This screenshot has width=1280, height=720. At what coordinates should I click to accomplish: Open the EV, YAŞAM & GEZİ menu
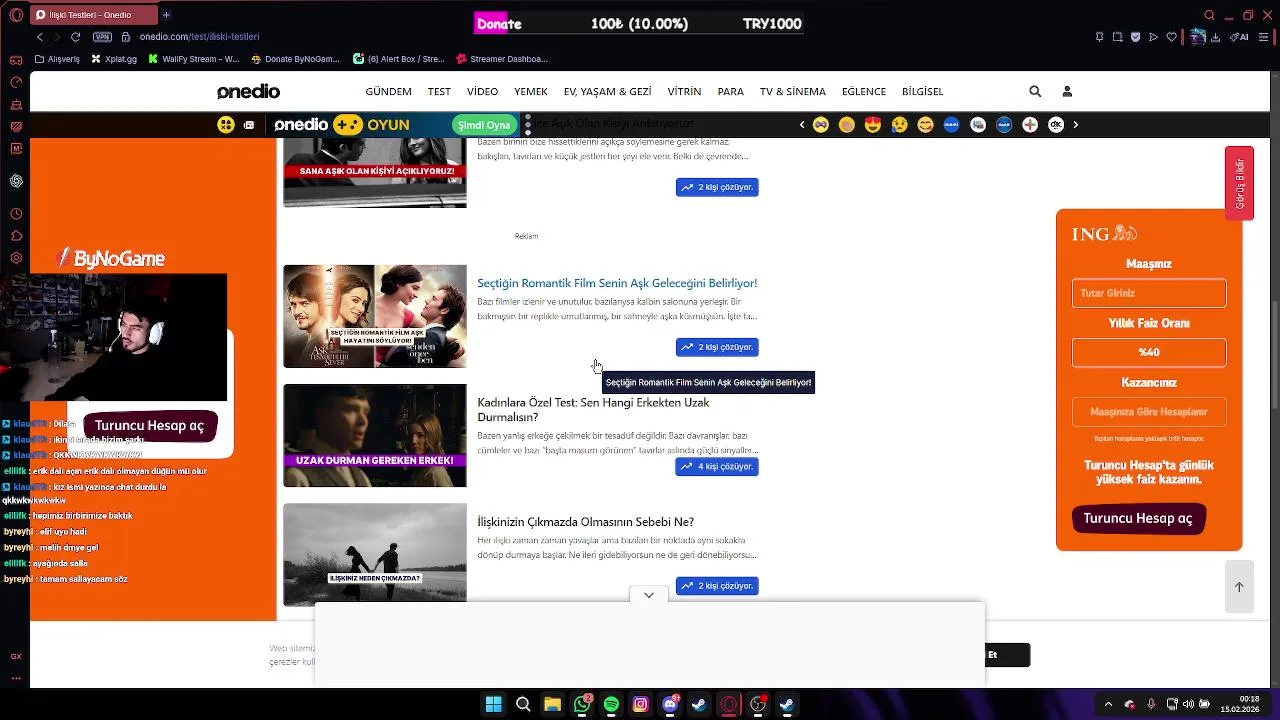[607, 91]
